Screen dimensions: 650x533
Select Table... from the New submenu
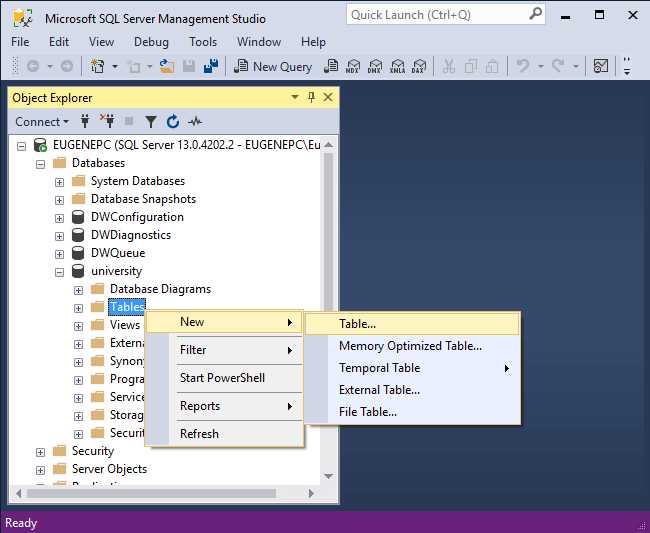click(x=357, y=324)
